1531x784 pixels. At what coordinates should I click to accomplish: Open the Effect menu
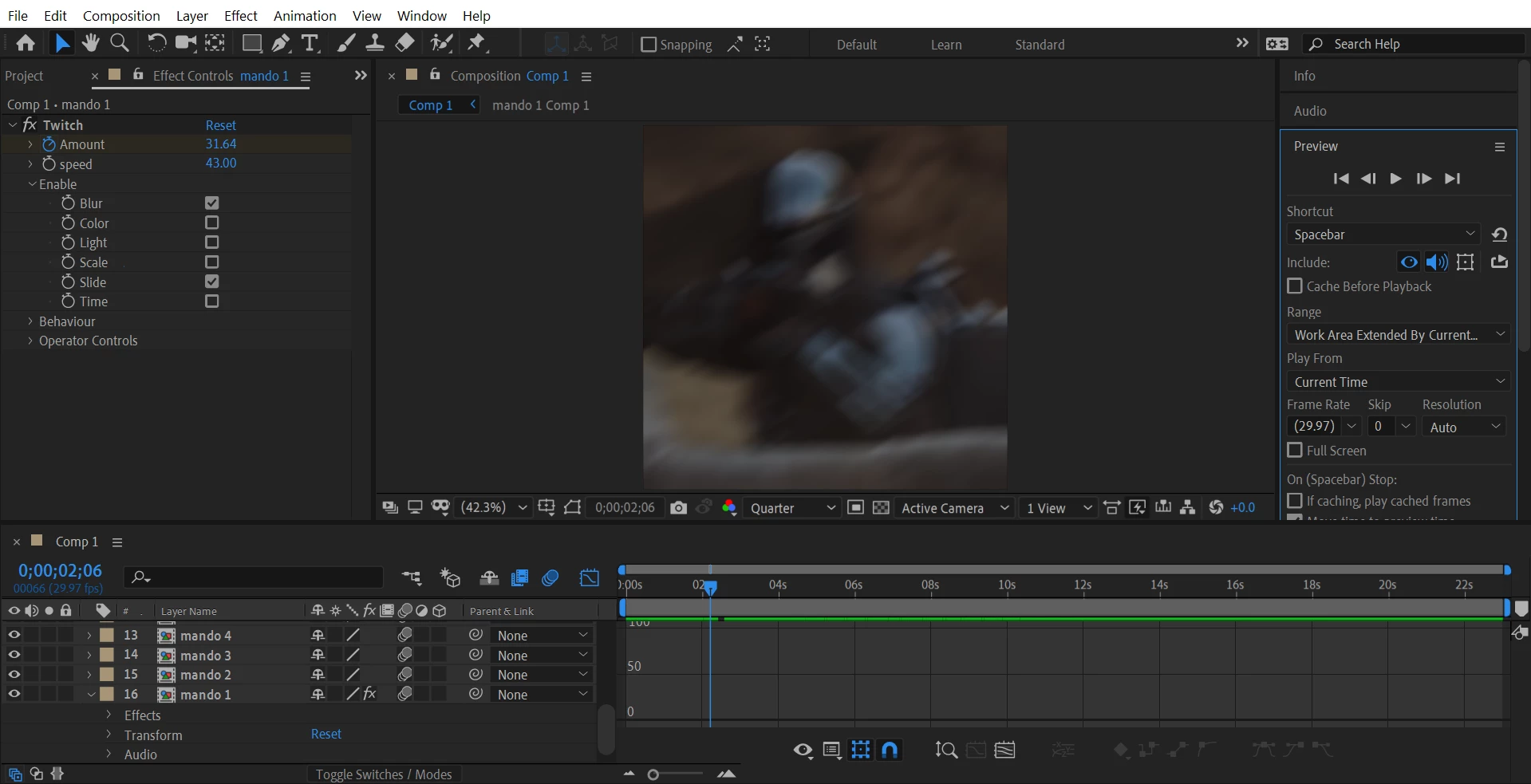click(240, 16)
